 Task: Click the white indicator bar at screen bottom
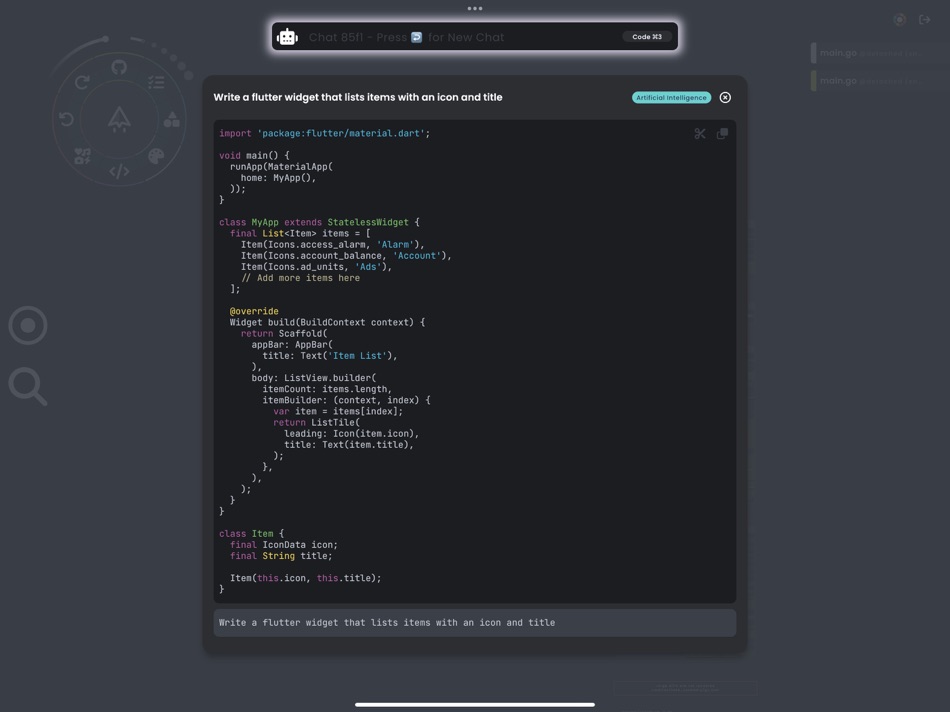(x=474, y=703)
